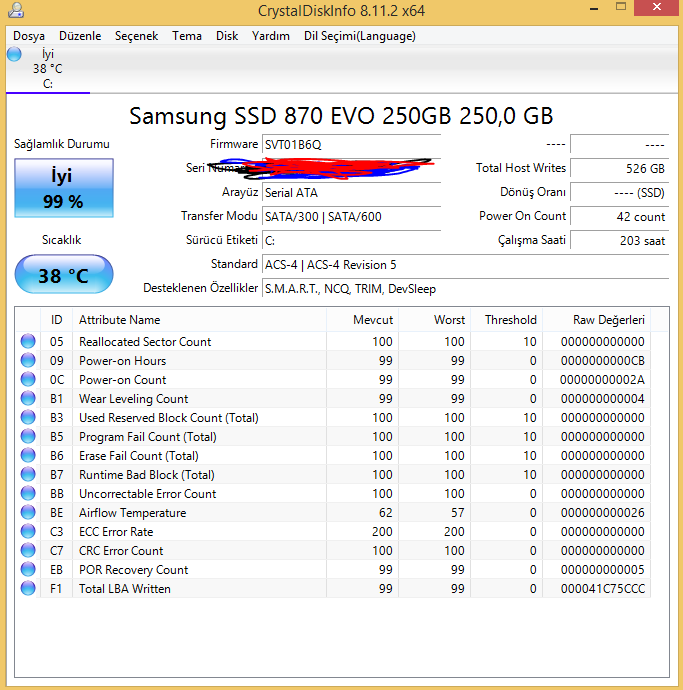Click the Arayüz field Serial ATA
The width and height of the screenshot is (683, 690).
351,193
